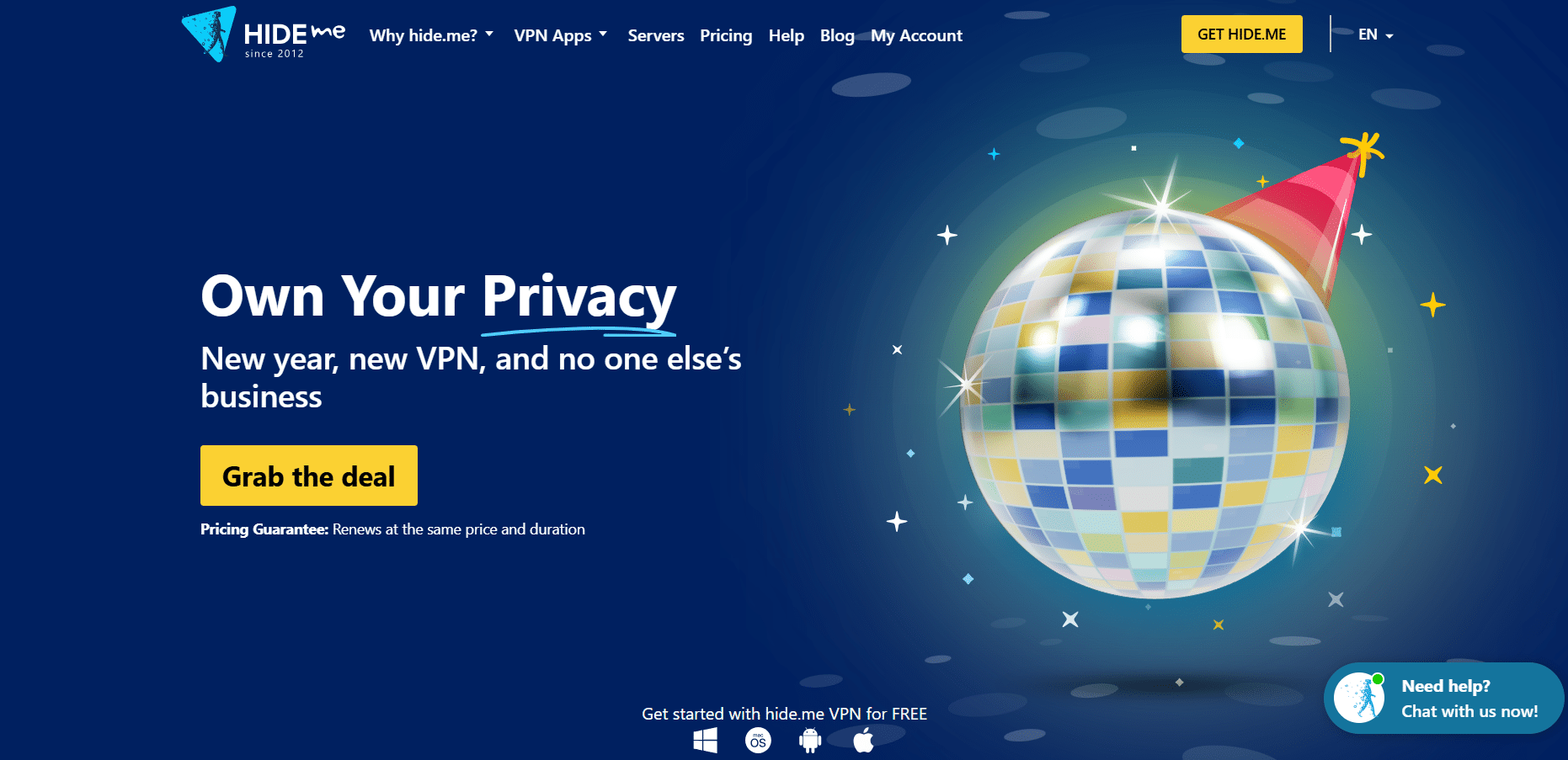Viewport: 1568px width, 760px height.
Task: Open the Blog link
Action: coord(837,35)
